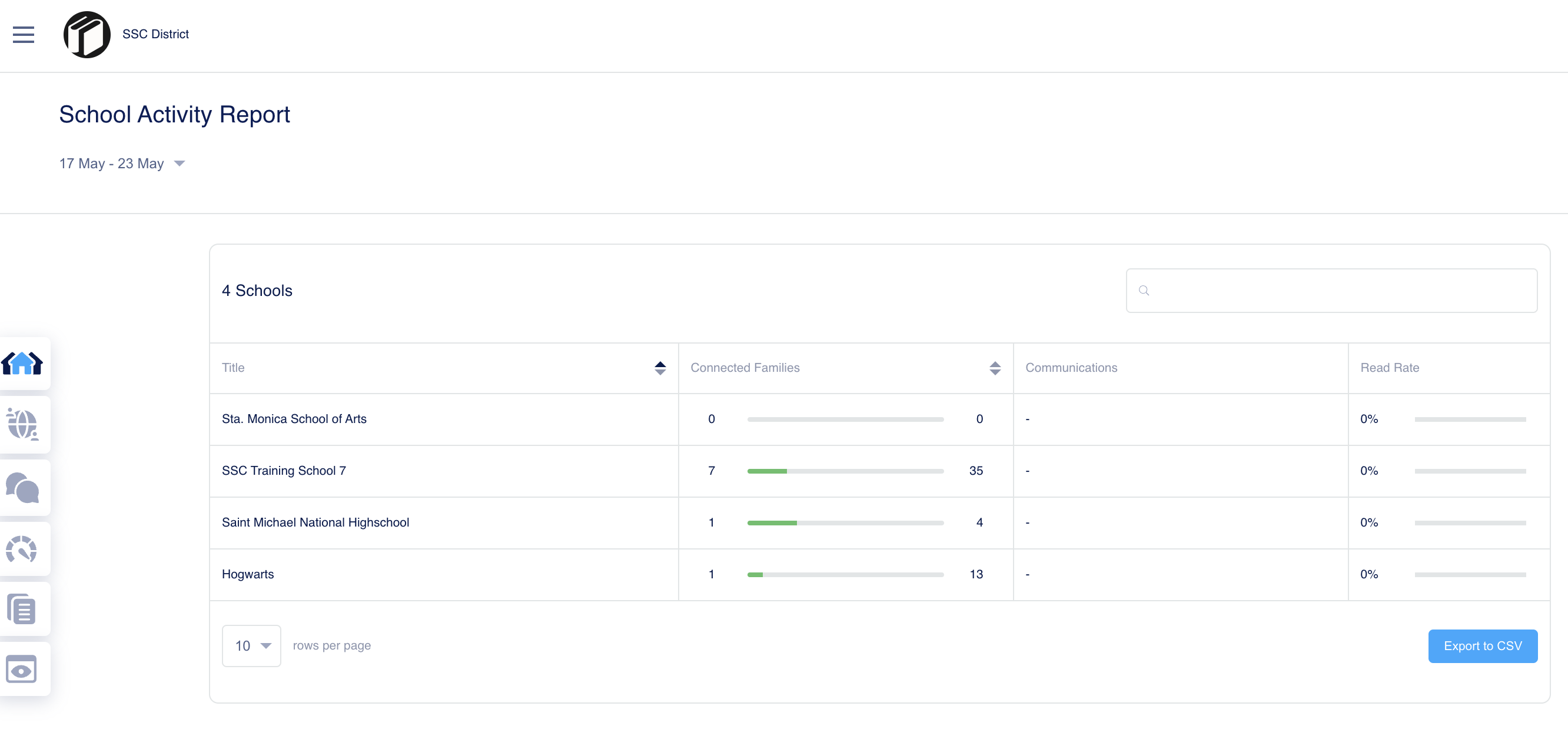
Task: Open the eye preview sidebar icon
Action: coord(22,670)
